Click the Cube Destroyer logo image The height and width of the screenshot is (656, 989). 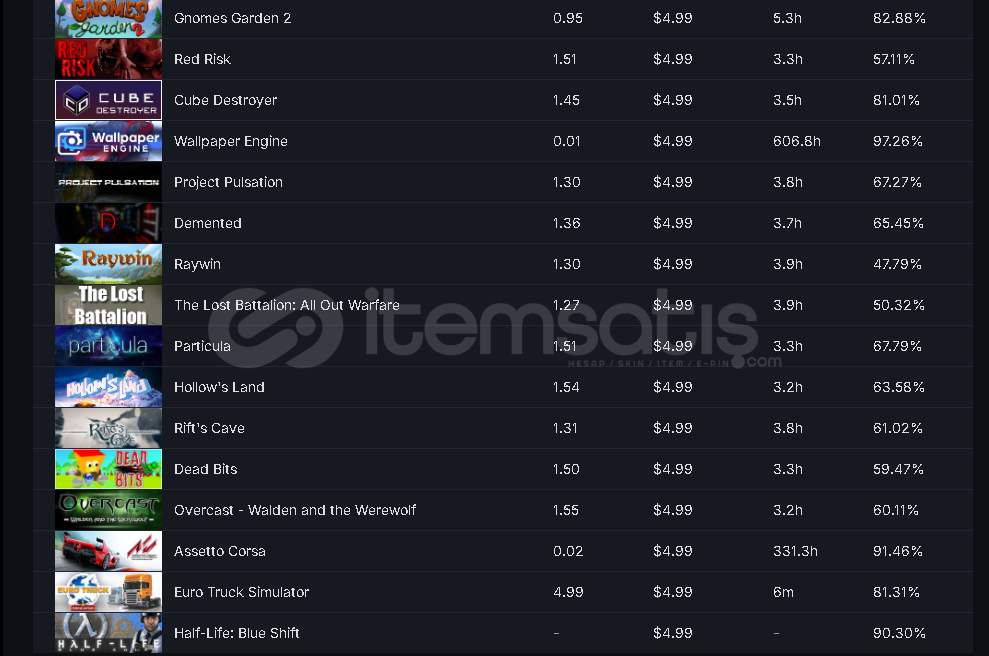point(108,100)
